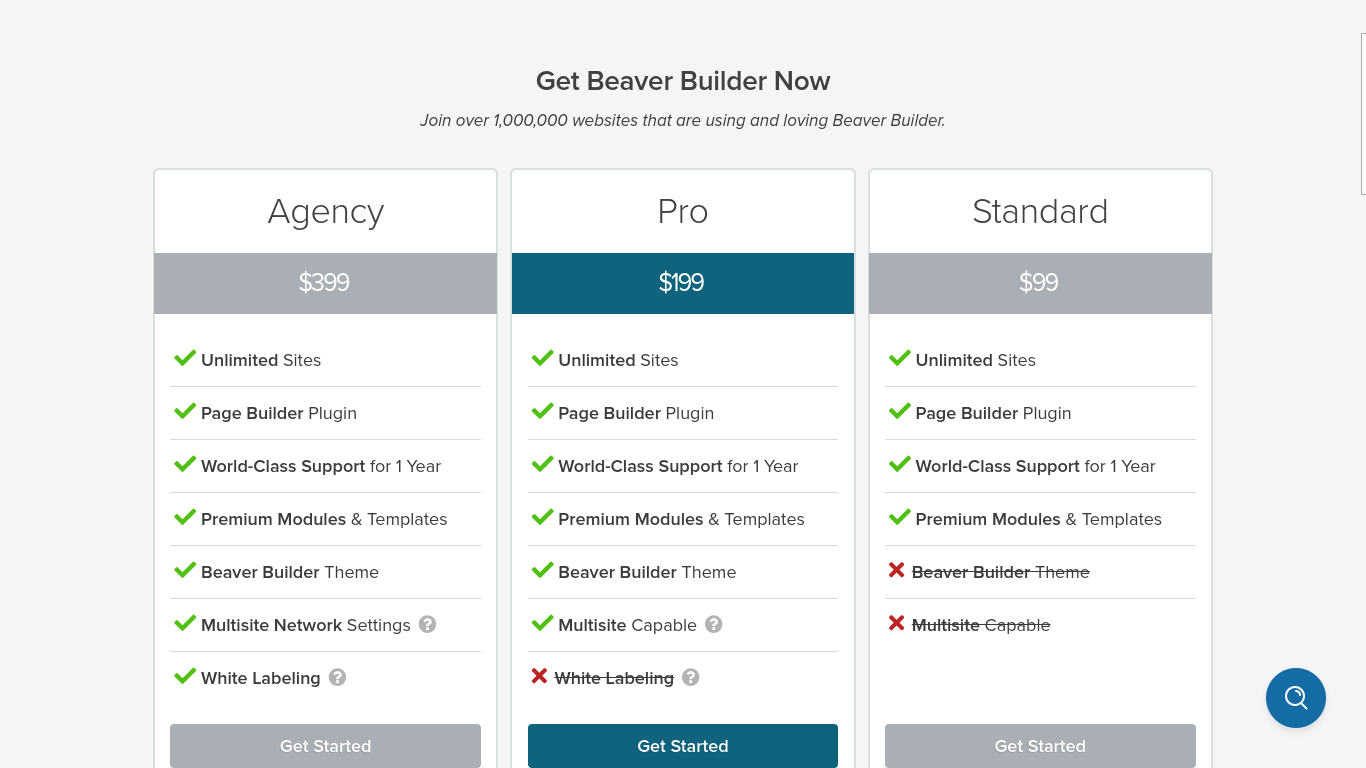Get started with the Standard plan
The image size is (1366, 768).
pos(1040,746)
